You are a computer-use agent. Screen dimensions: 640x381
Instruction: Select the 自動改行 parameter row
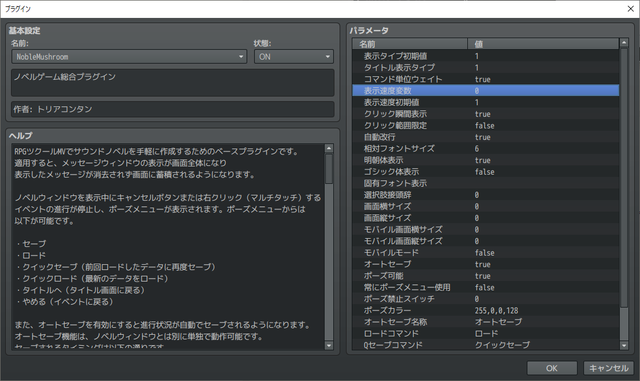(x=486, y=137)
